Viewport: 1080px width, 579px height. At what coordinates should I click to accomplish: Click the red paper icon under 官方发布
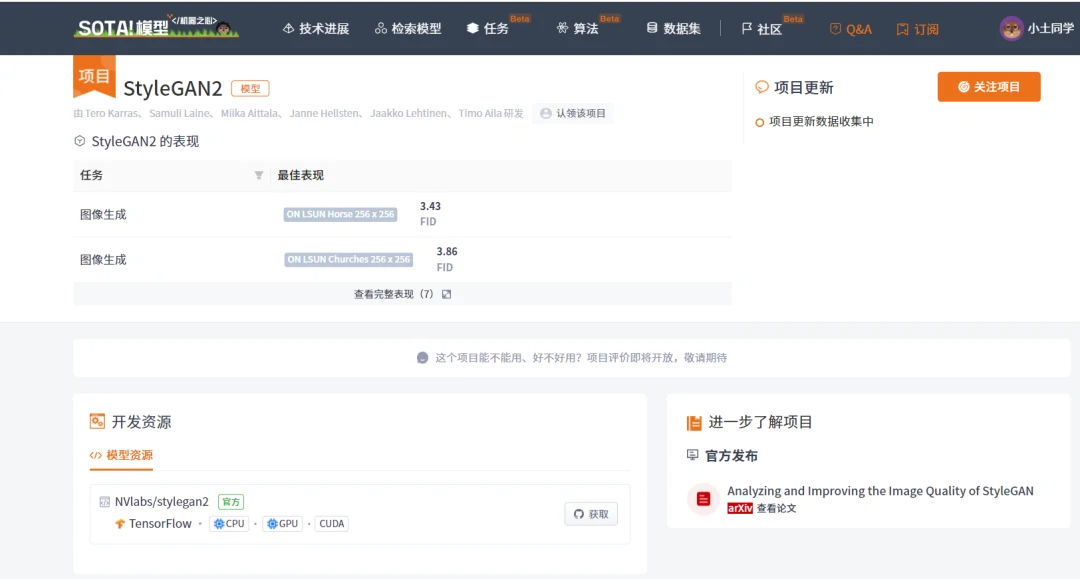(703, 499)
